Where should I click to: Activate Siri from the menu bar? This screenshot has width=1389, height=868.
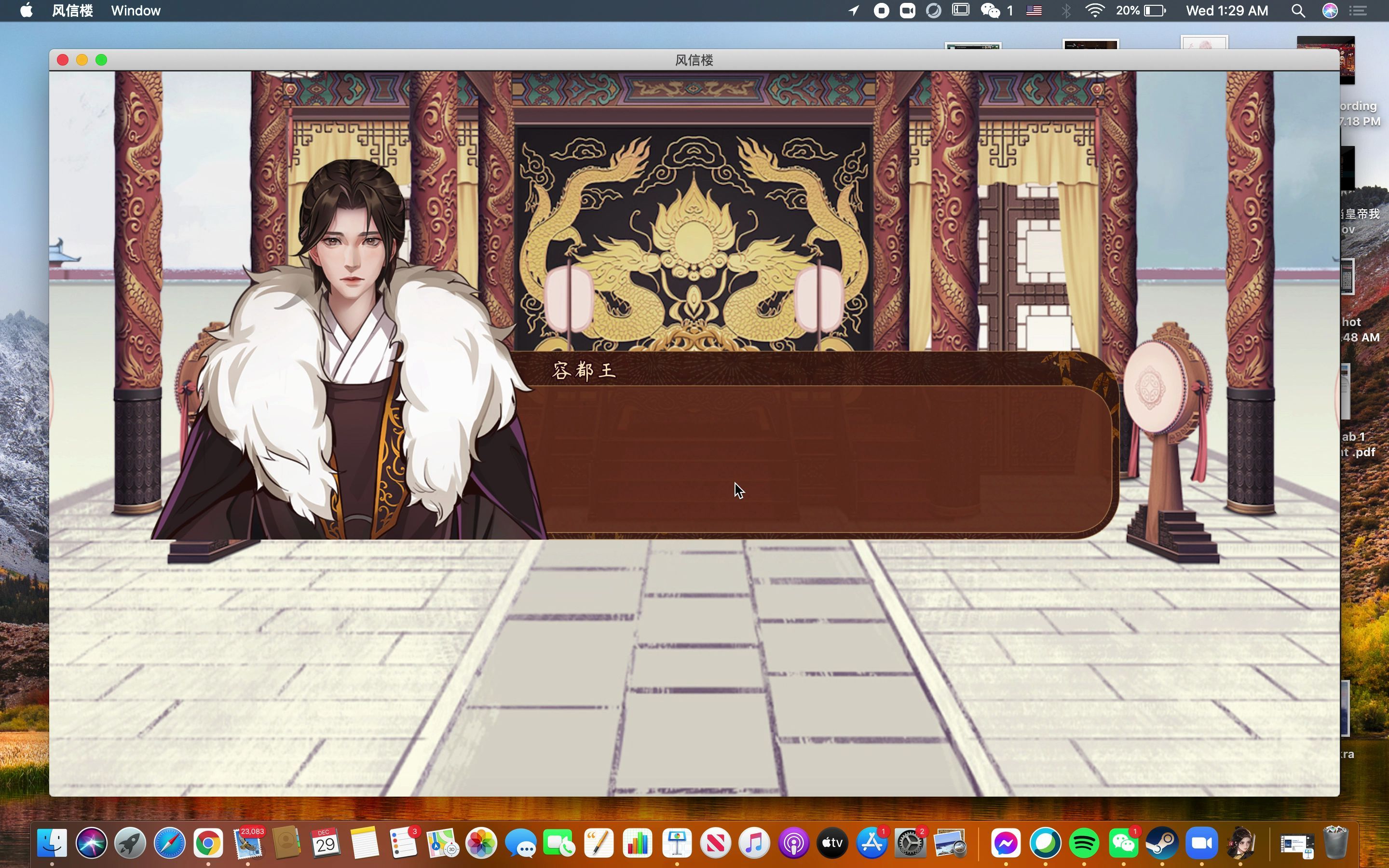[1330, 10]
